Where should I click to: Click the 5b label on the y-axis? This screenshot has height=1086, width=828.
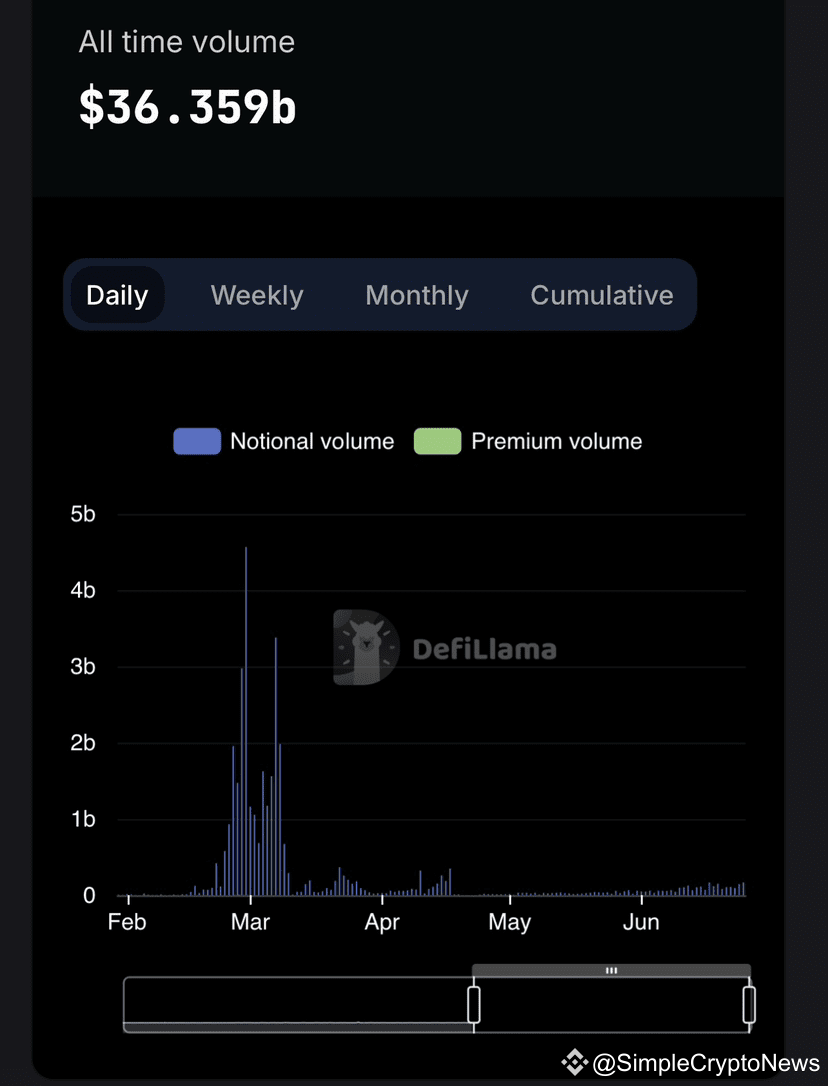(x=83, y=514)
